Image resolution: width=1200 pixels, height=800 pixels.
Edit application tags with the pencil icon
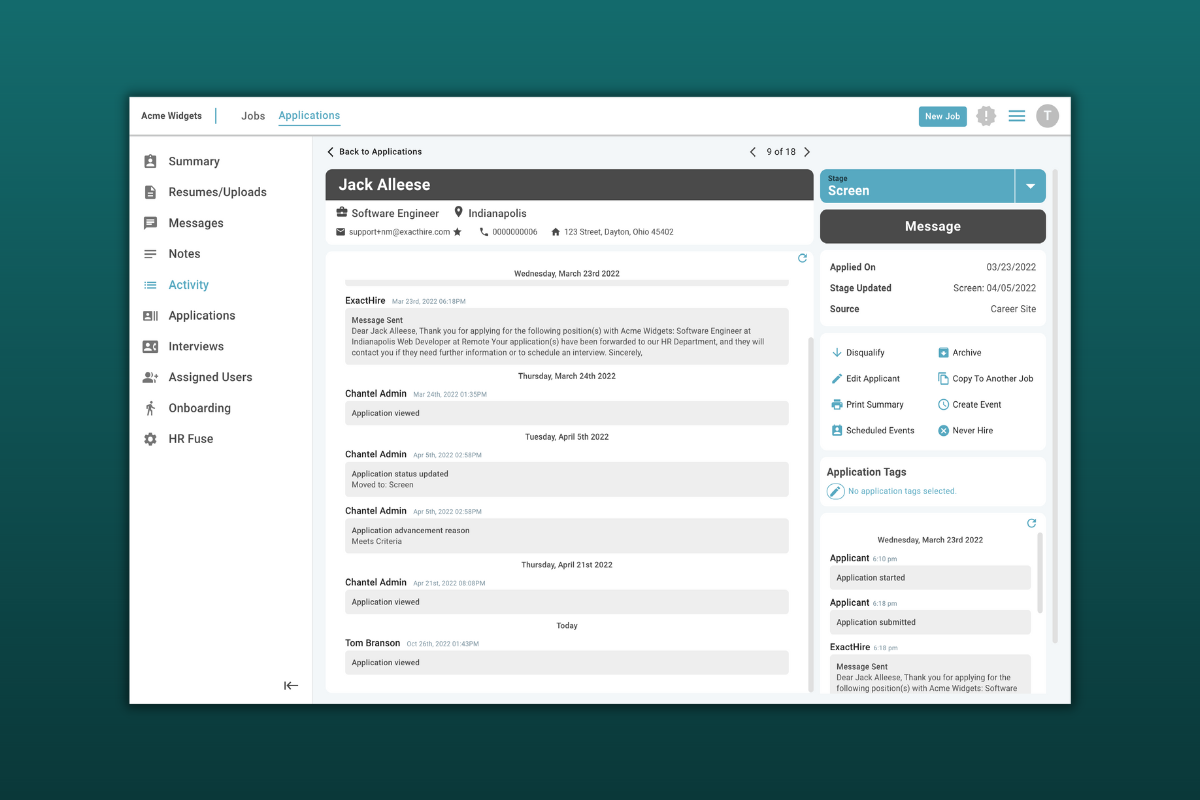click(836, 491)
